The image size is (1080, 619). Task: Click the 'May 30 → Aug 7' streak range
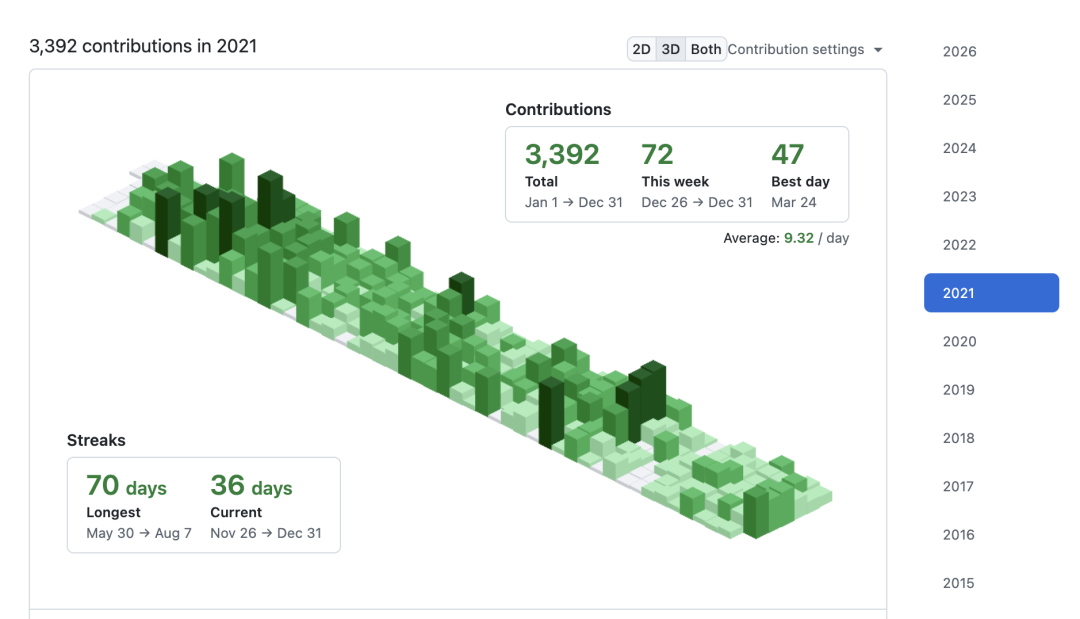point(138,533)
